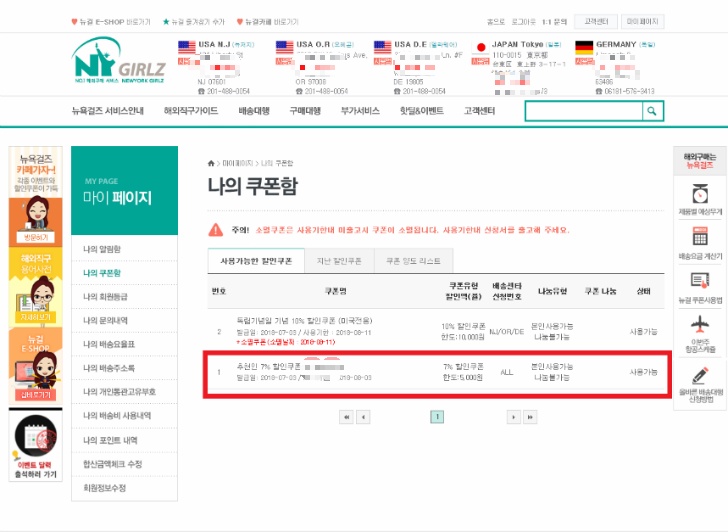This screenshot has width=728, height=532.
Task: Open 핫딜&이벤트 menu
Action: click(x=422, y=111)
